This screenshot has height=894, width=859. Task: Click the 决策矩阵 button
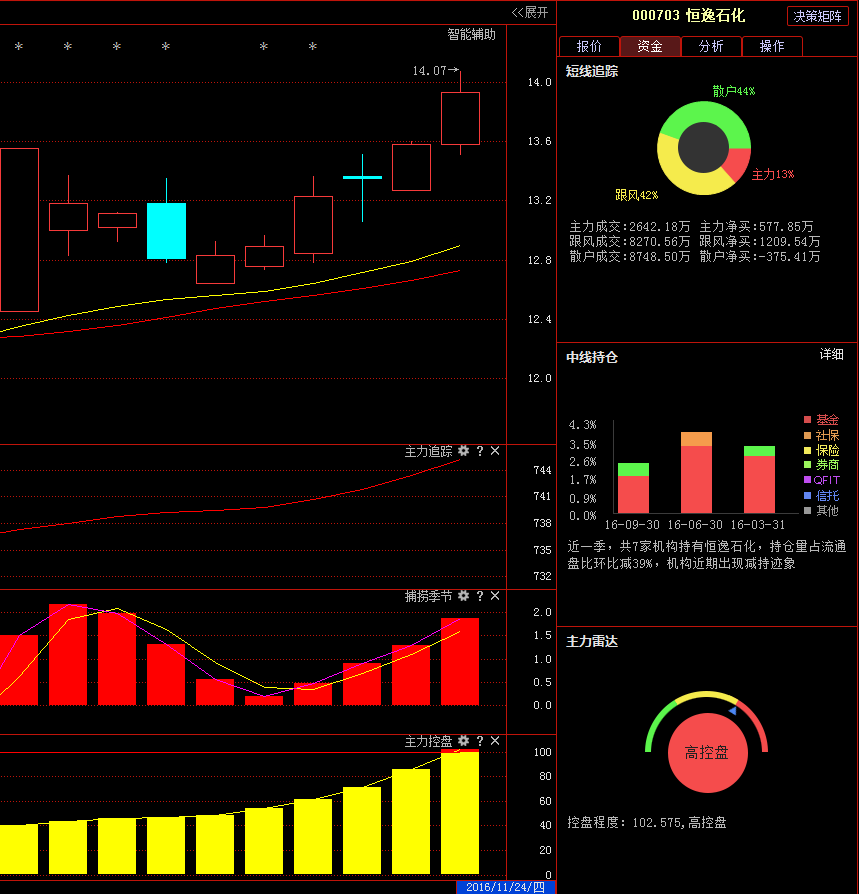(x=818, y=16)
